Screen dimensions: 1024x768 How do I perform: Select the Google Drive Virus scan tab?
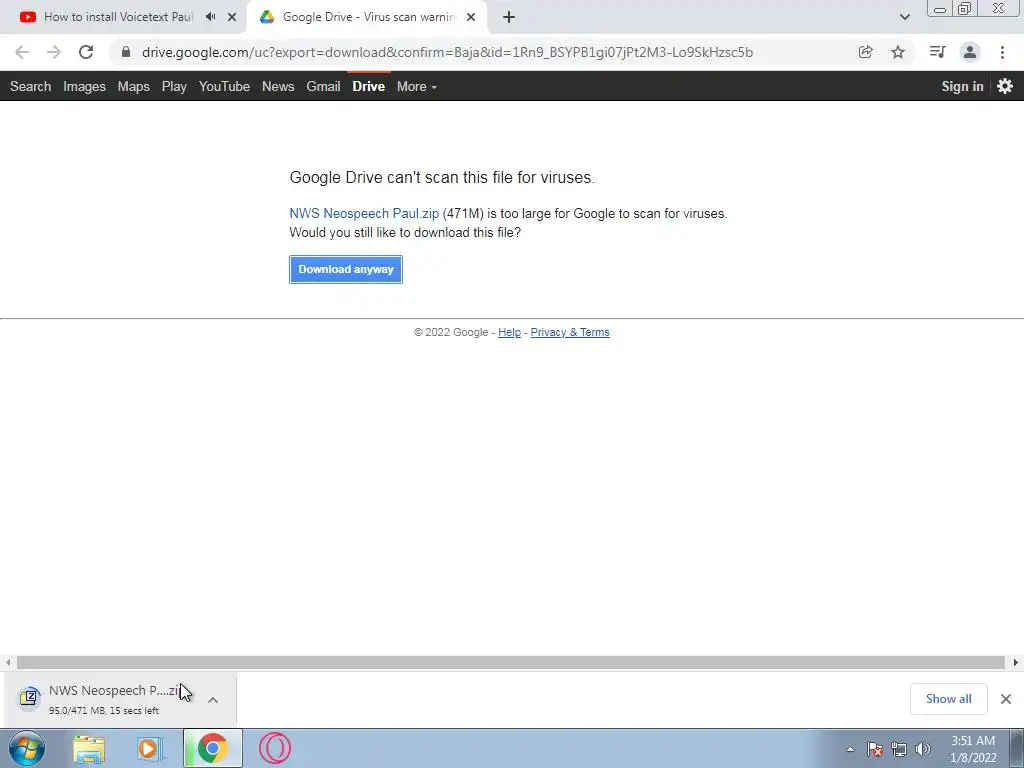click(368, 17)
